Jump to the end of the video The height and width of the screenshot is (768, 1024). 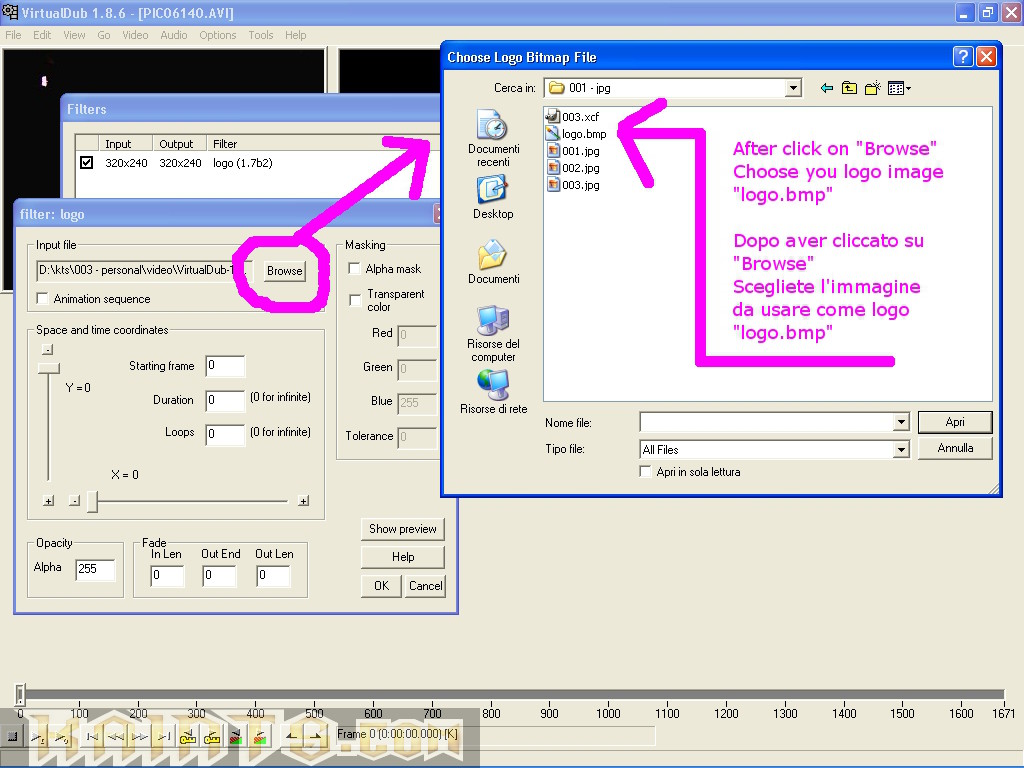[x=164, y=737]
